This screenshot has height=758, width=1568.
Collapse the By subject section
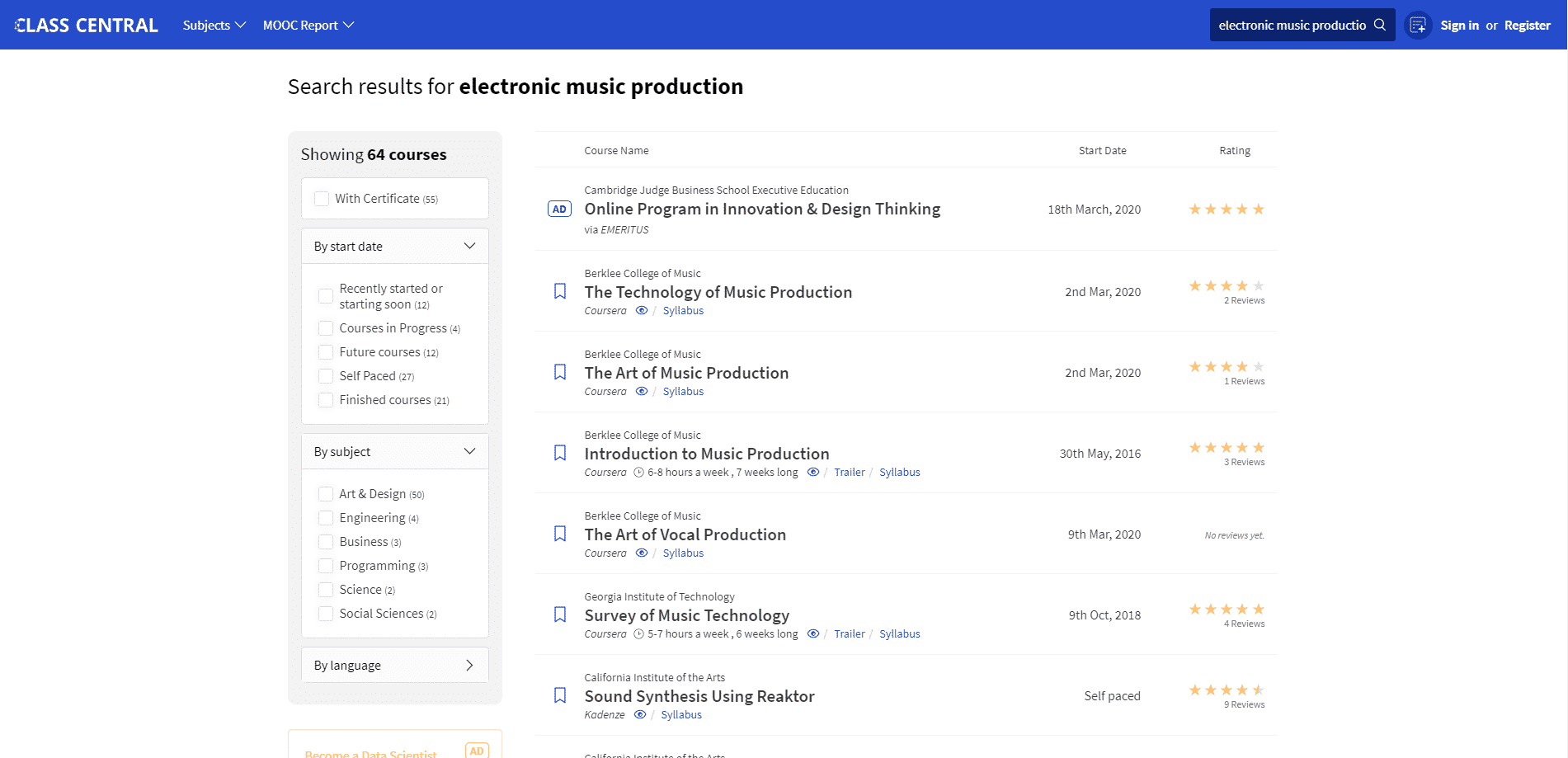click(x=395, y=451)
